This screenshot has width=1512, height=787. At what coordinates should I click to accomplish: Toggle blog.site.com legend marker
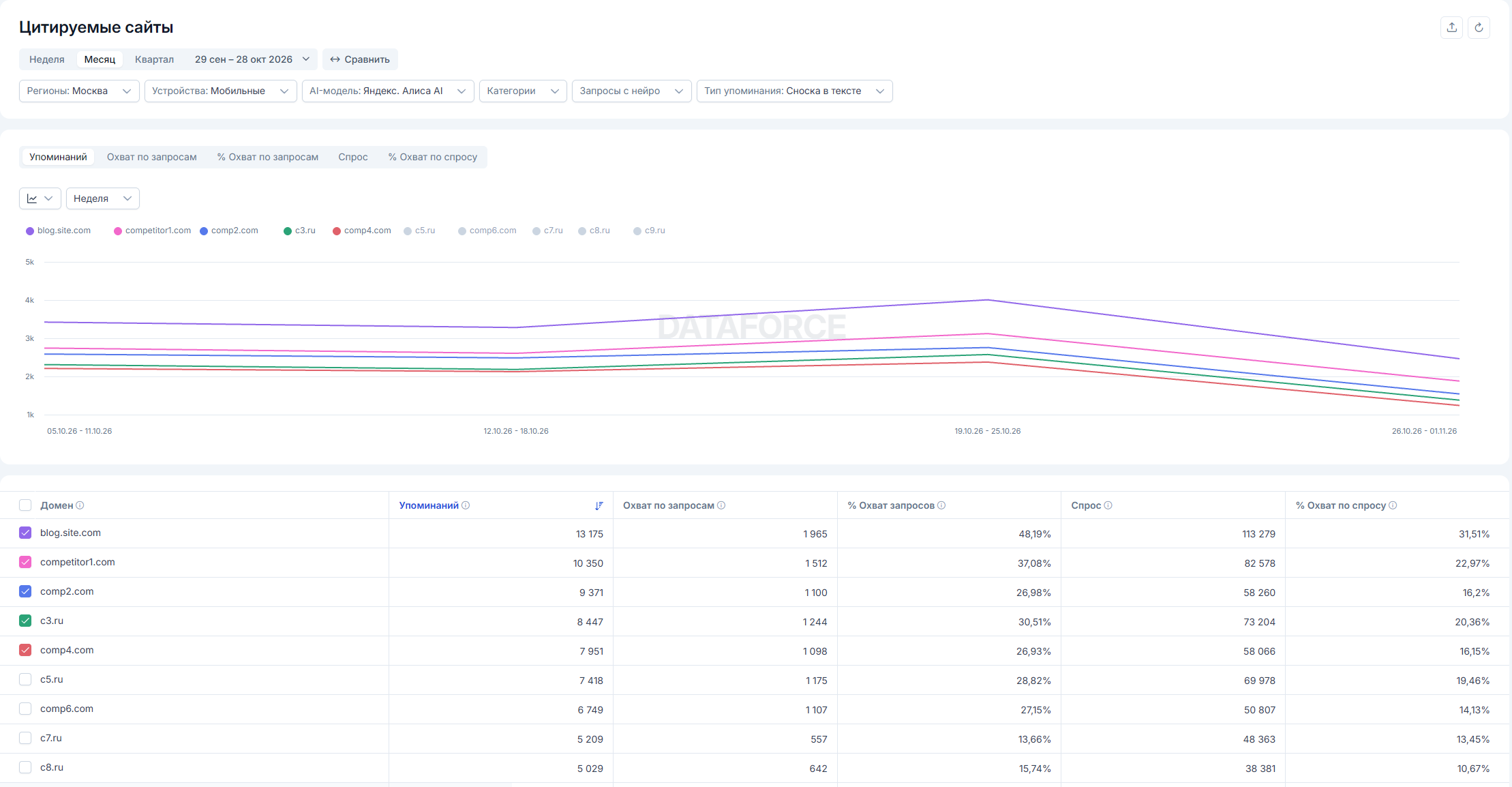[30, 231]
